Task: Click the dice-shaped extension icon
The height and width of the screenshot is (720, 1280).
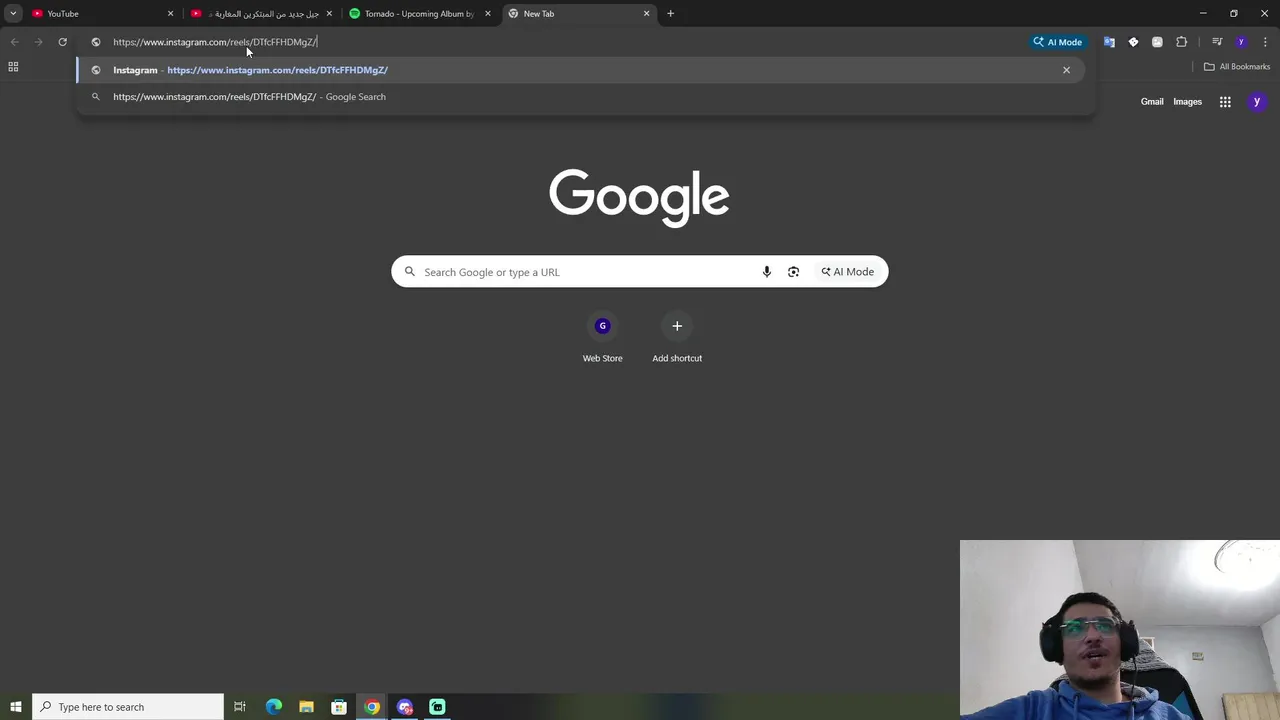Action: click(1133, 42)
